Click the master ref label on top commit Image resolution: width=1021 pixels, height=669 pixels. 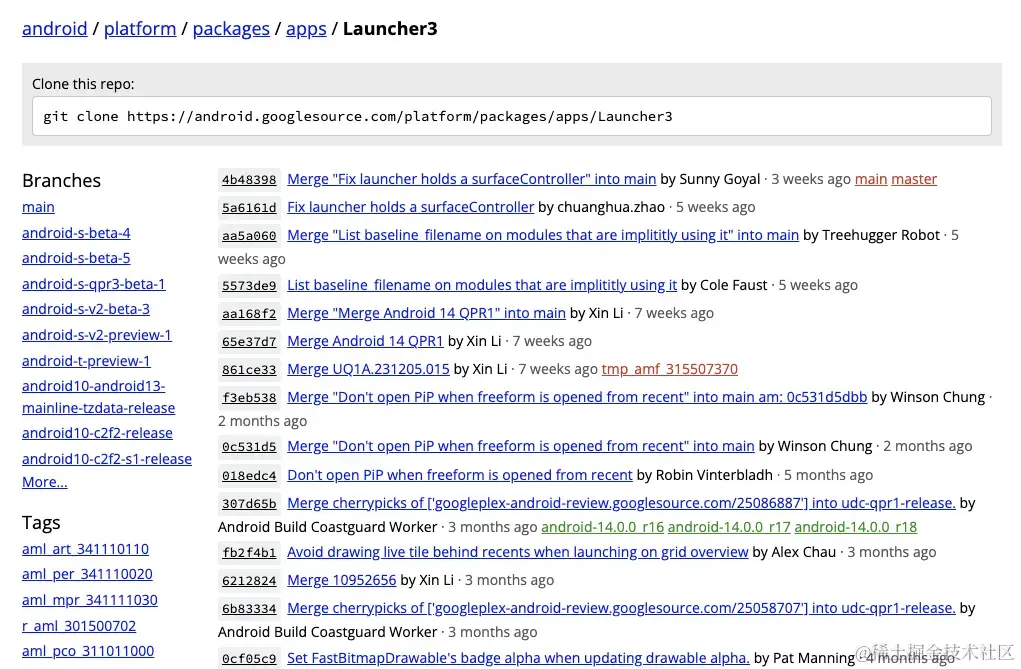pyautogui.click(x=914, y=179)
